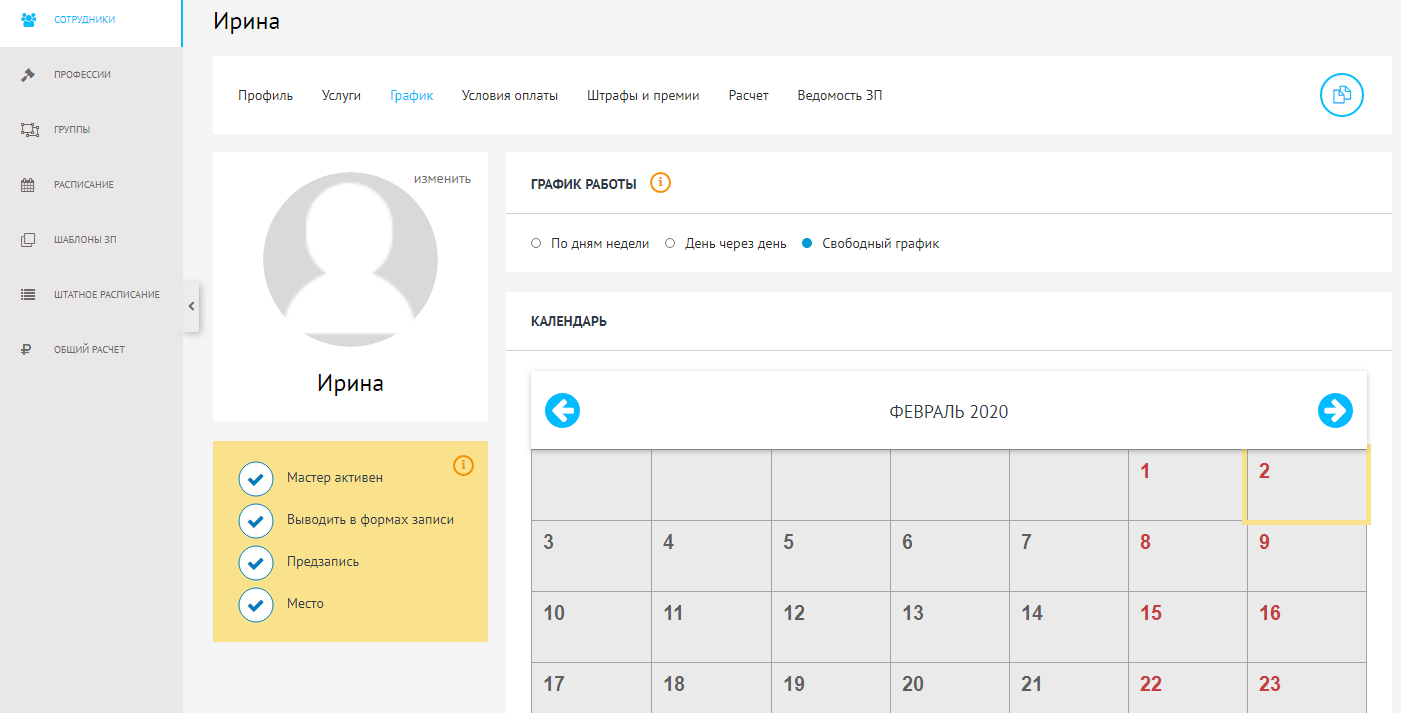Click the Шаблоны ЗП copy icon
The width and height of the screenshot is (1401, 713).
[x=28, y=240]
